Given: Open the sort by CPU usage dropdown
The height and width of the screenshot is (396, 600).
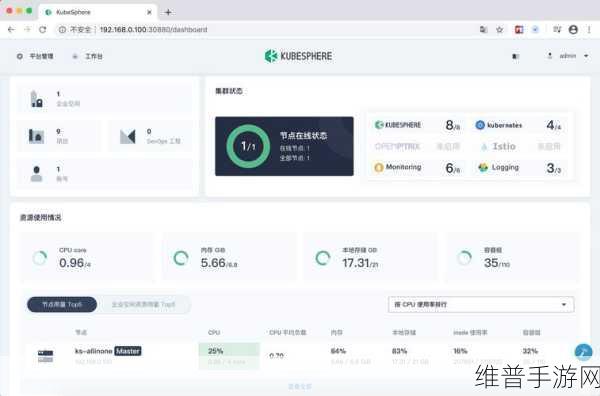Looking at the screenshot, I should tap(481, 305).
